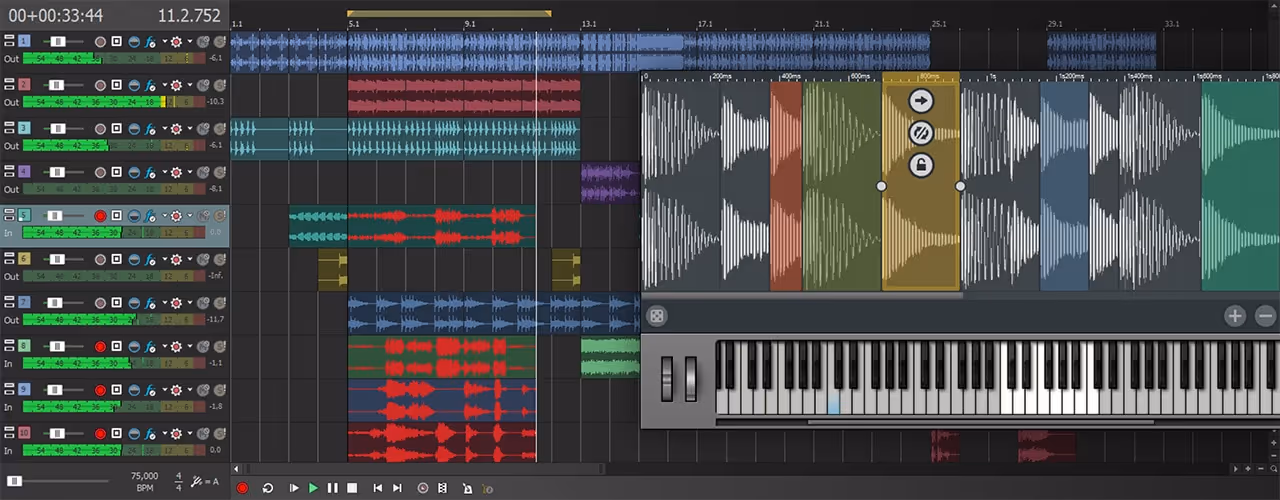This screenshot has height=500, width=1280.
Task: Select the purple track 4 number badge
Action: (x=24, y=172)
